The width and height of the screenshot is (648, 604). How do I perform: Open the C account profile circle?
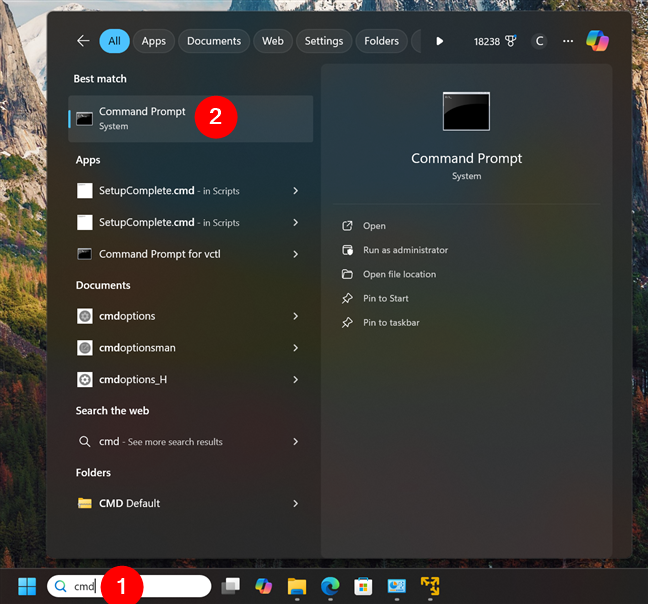539,41
